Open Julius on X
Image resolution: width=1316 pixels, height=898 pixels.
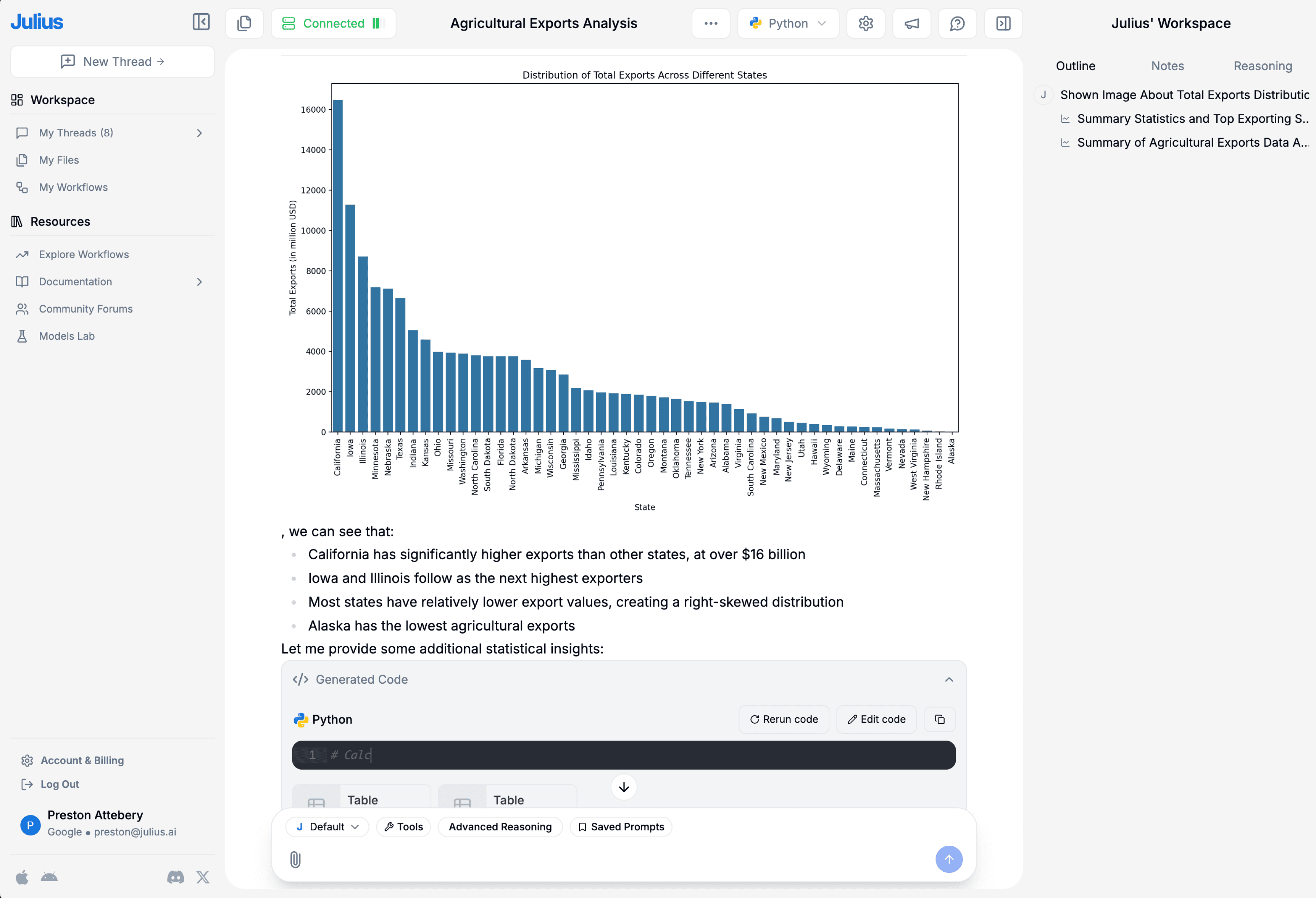click(203, 877)
